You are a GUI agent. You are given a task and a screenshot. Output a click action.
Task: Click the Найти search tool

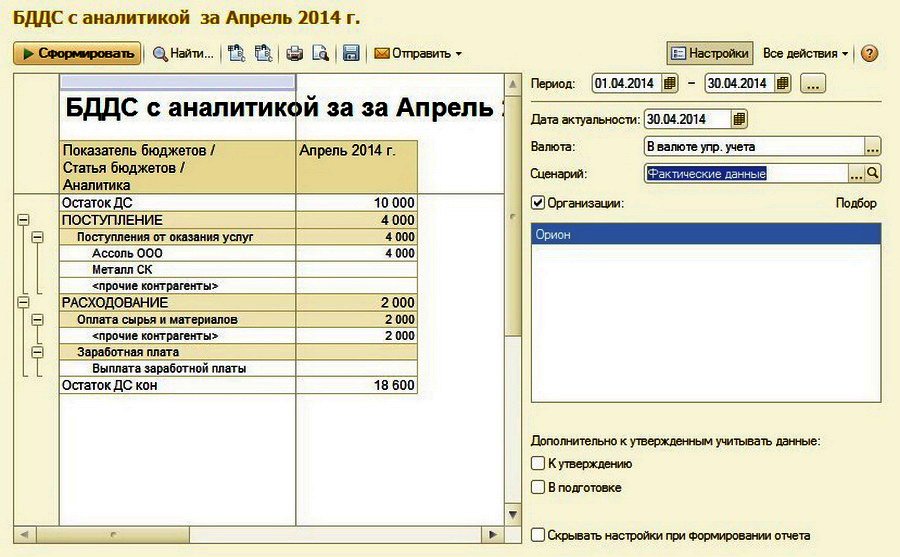pyautogui.click(x=183, y=53)
